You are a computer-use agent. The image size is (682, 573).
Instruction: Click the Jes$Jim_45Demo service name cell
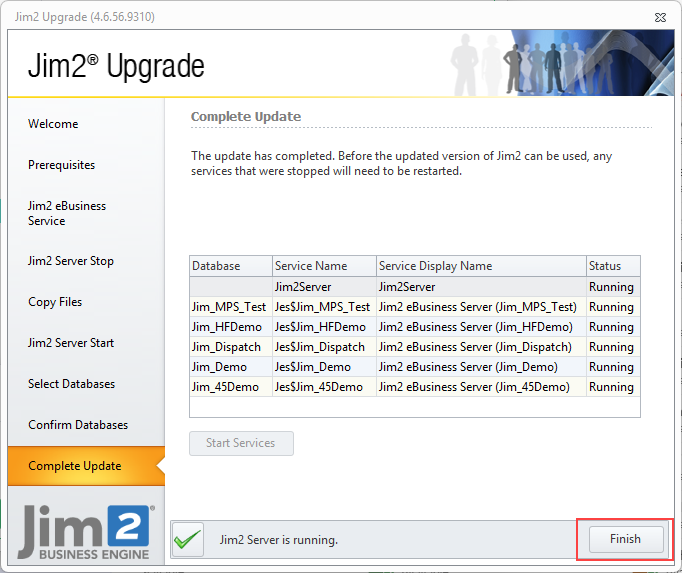tap(324, 387)
